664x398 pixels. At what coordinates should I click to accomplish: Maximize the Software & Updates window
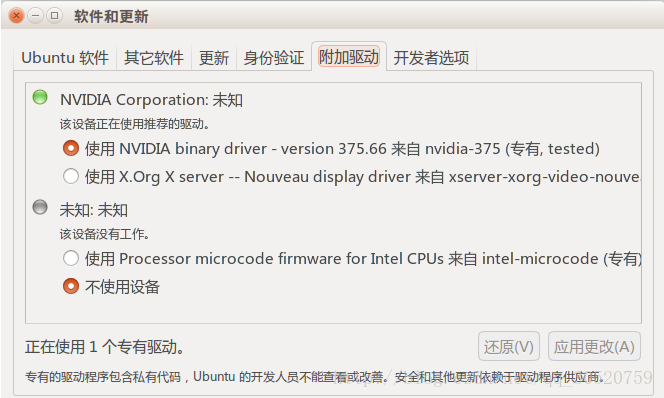54,16
